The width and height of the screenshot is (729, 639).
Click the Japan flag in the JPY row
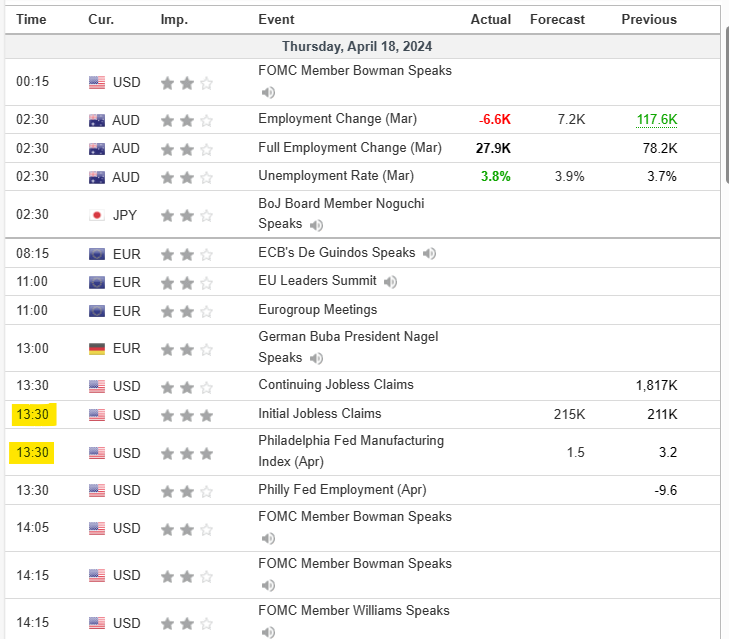point(97,215)
